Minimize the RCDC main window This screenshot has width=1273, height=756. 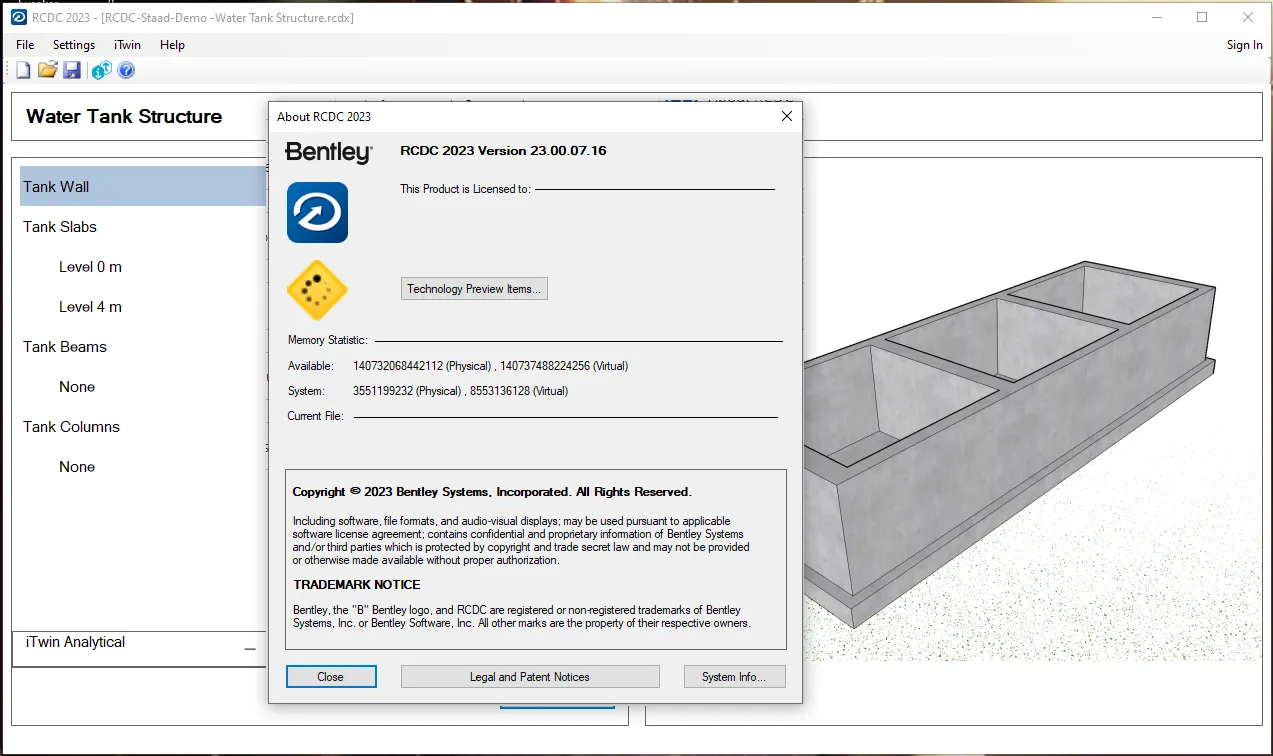[x=1156, y=17]
